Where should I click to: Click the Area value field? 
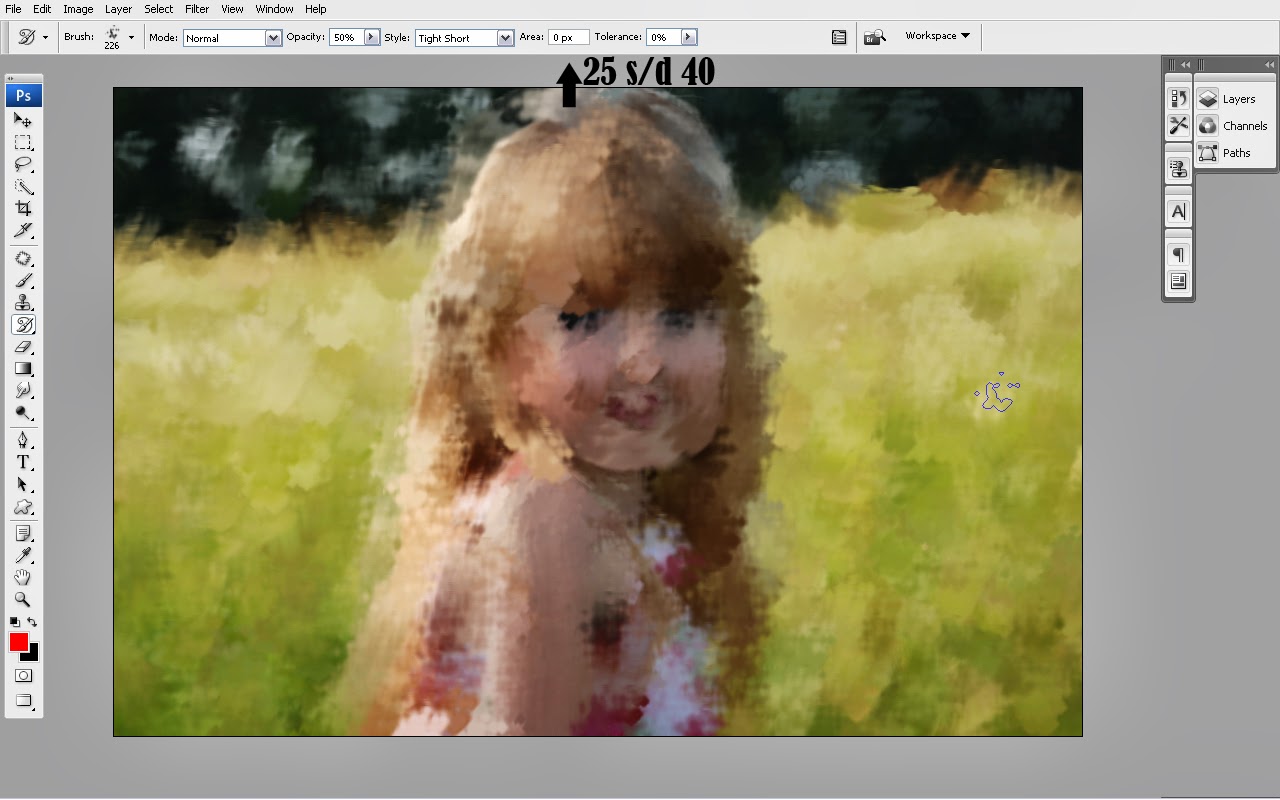tap(567, 37)
